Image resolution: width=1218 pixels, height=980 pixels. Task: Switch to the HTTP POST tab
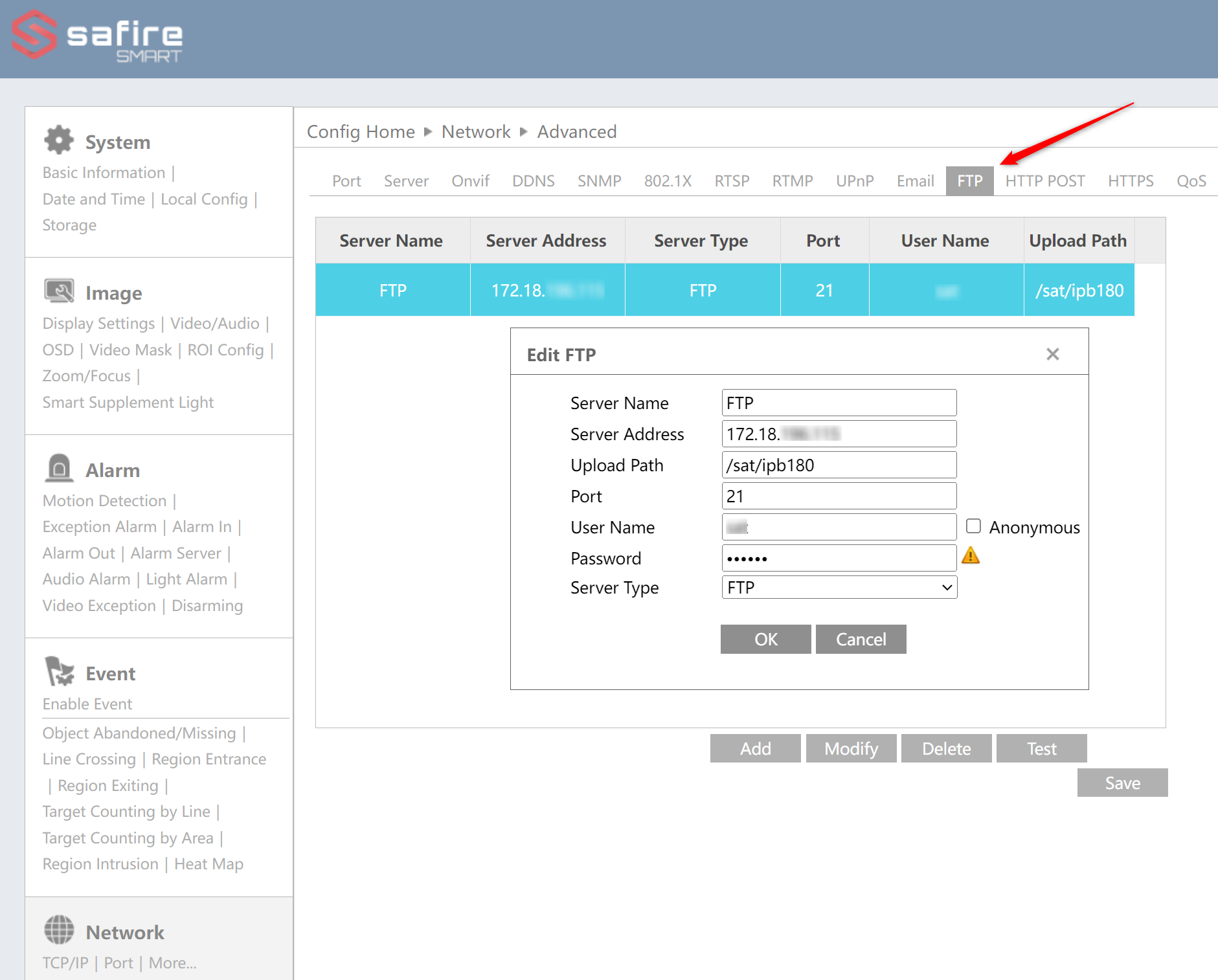point(1044,181)
